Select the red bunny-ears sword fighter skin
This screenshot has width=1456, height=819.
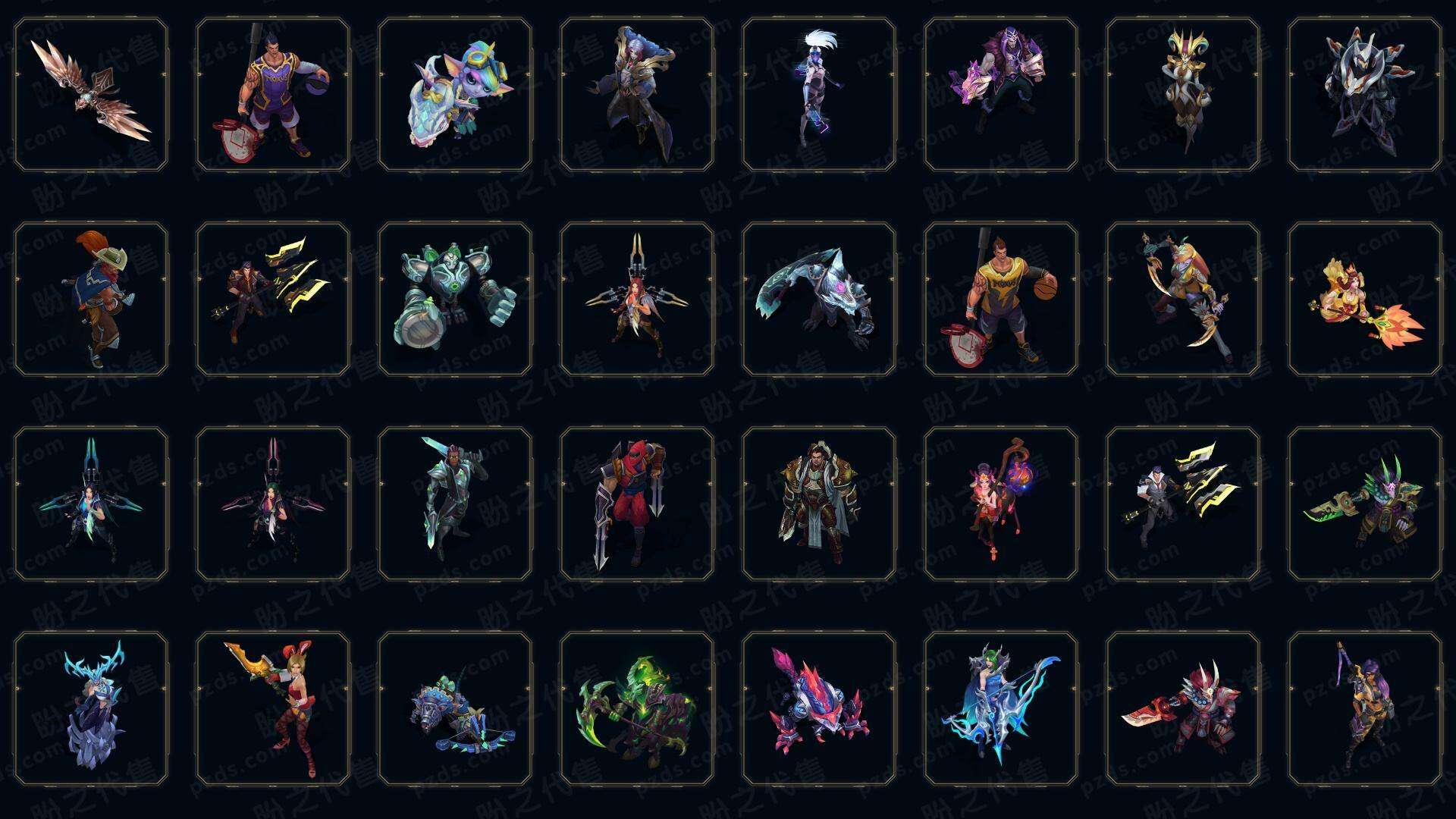click(x=273, y=708)
